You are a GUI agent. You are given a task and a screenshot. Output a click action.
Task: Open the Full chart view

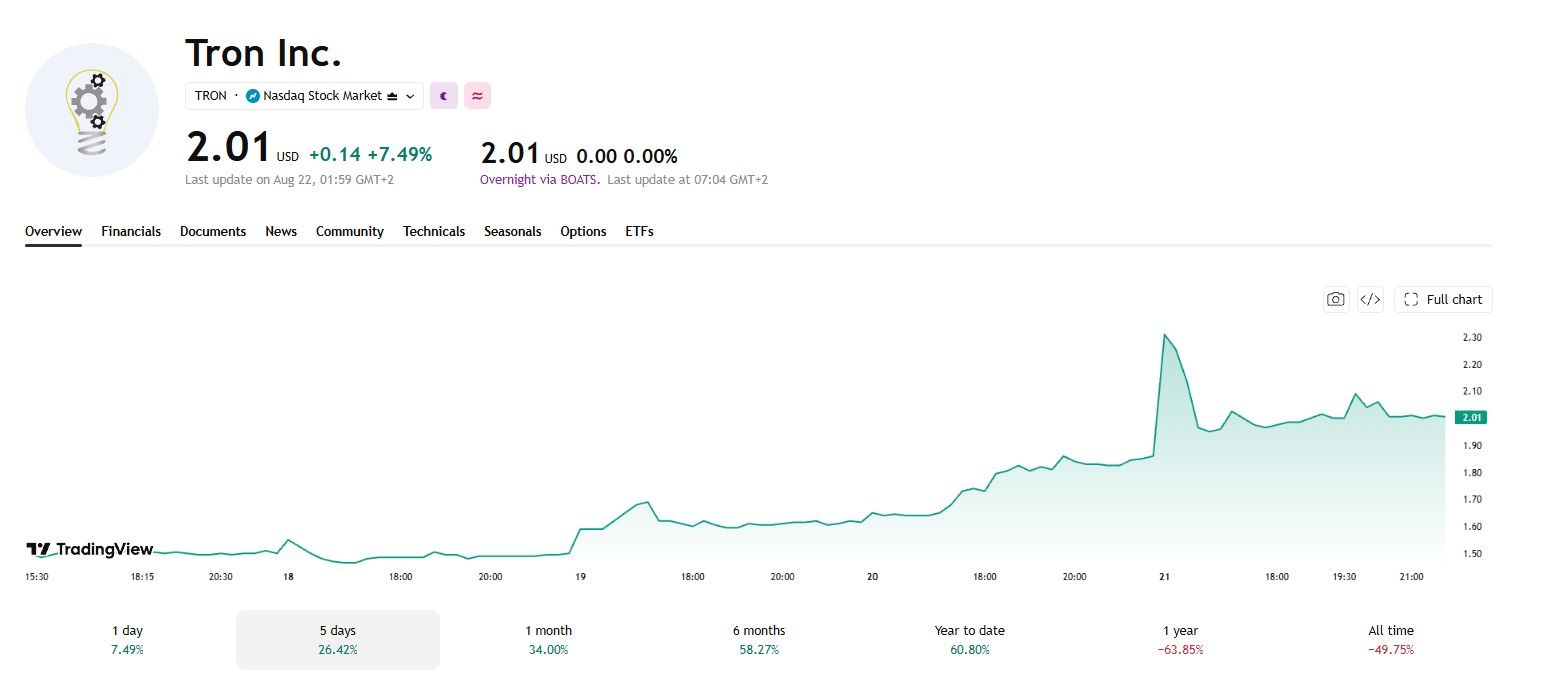coord(1443,299)
